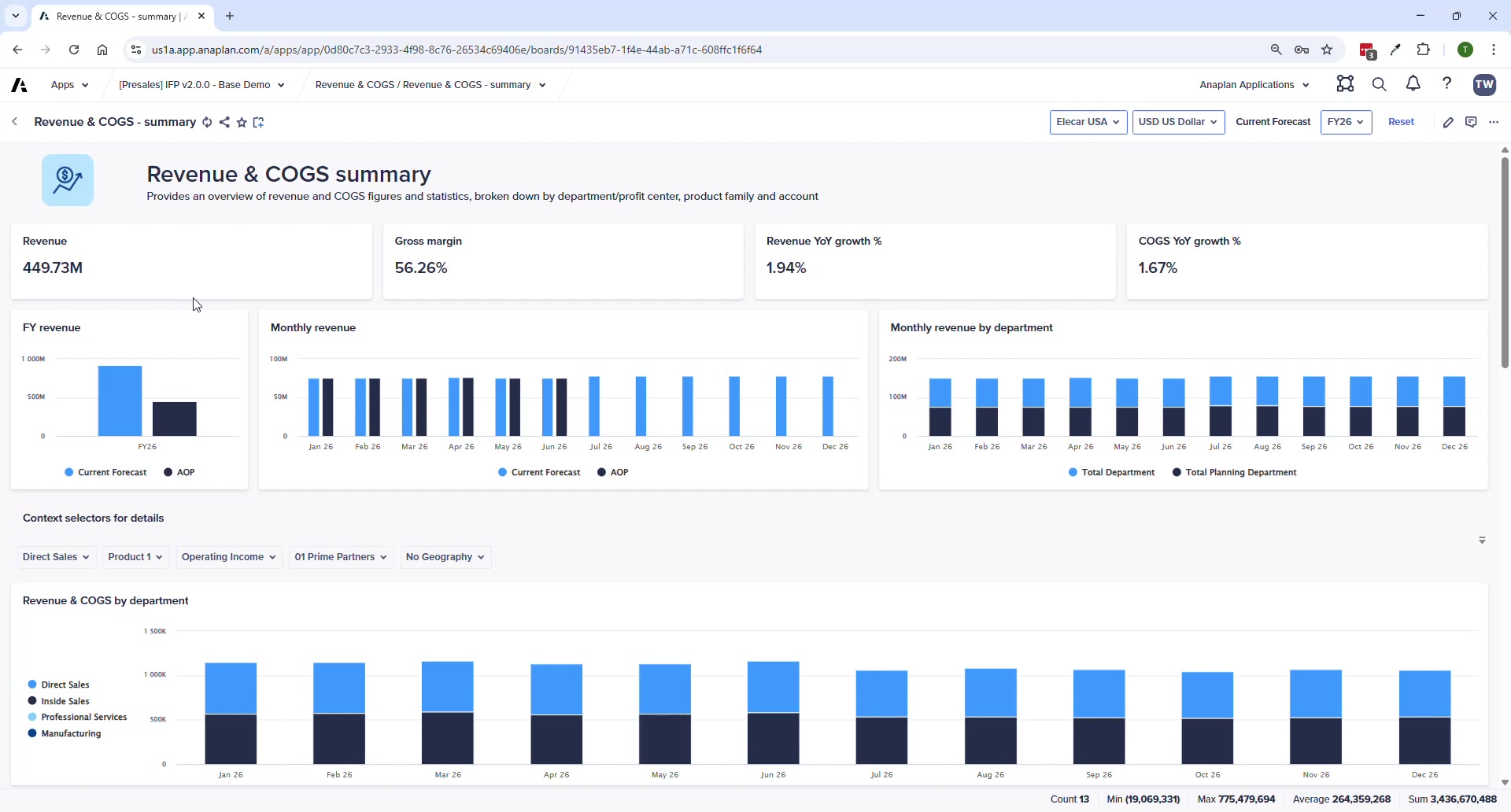Refresh the board with the sync icon
This screenshot has width=1511, height=812.
click(207, 123)
